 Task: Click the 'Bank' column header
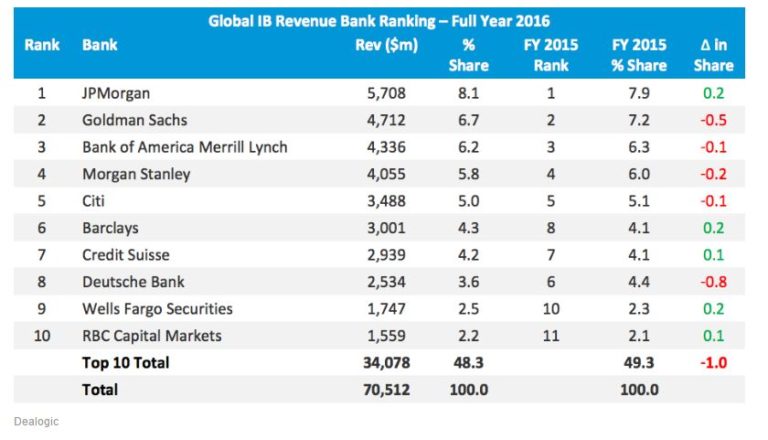[x=100, y=45]
